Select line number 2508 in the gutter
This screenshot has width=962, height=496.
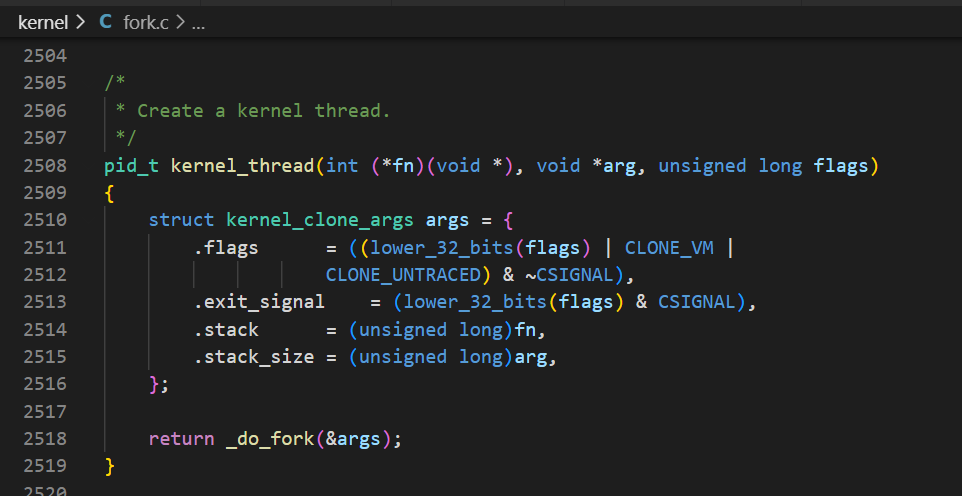click(x=45, y=165)
